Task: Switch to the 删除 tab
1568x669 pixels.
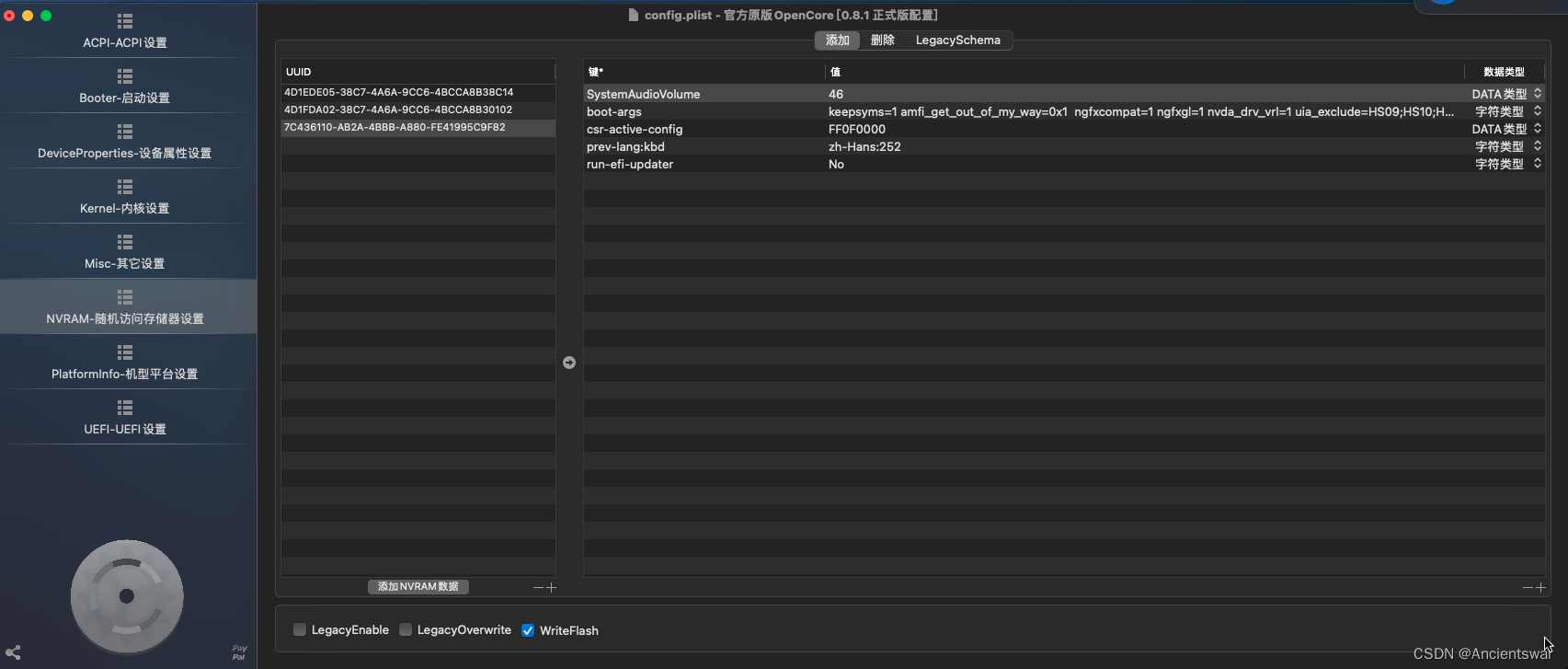Action: tap(882, 40)
